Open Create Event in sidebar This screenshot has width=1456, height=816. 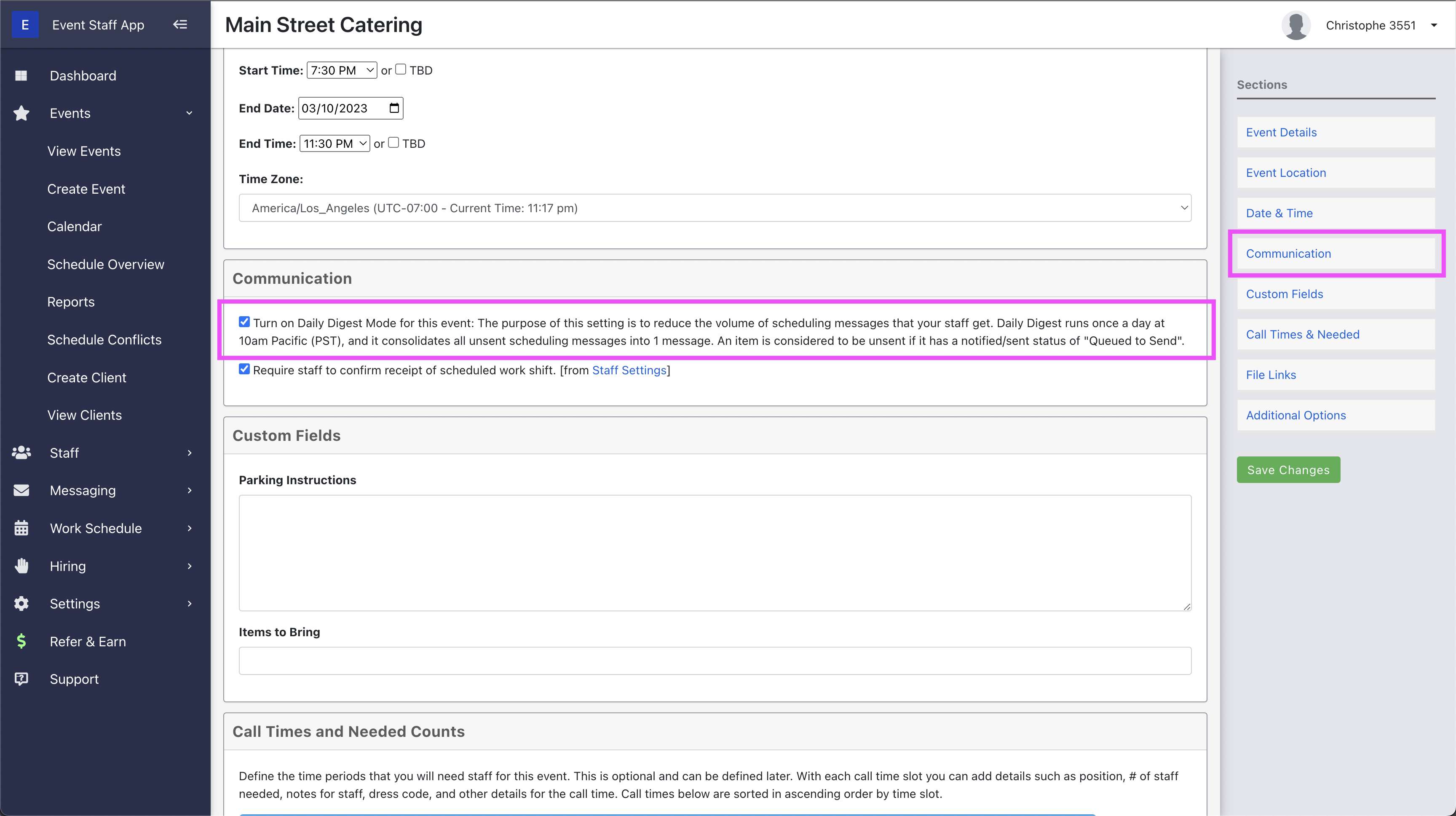click(86, 189)
